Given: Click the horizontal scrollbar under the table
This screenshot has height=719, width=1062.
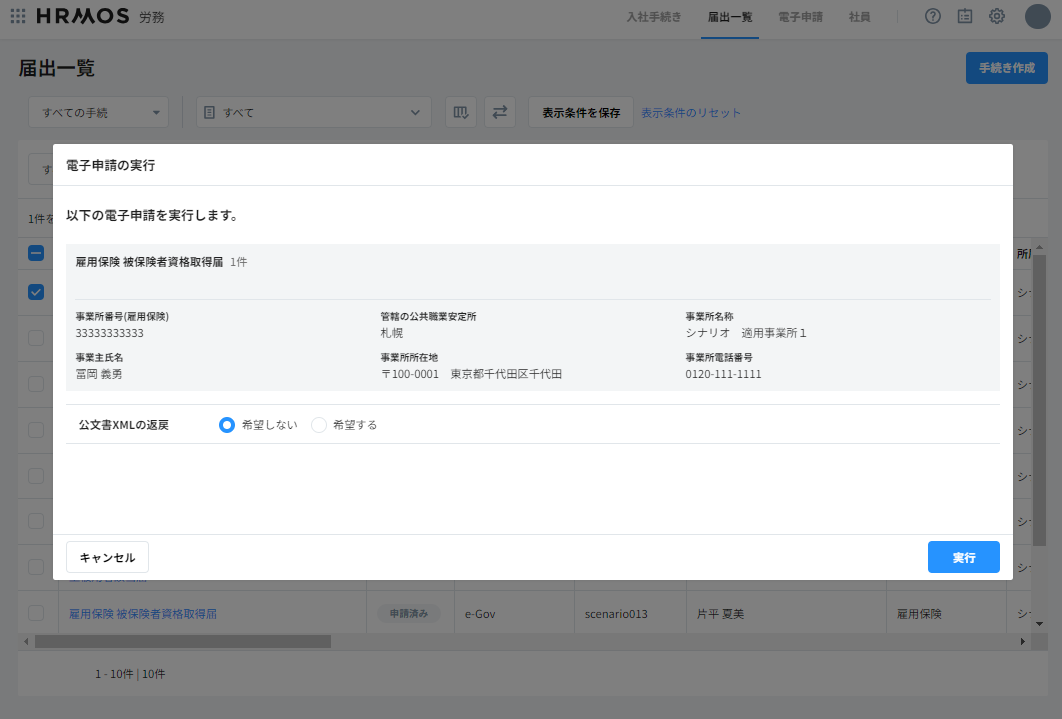Looking at the screenshot, I should [x=182, y=641].
